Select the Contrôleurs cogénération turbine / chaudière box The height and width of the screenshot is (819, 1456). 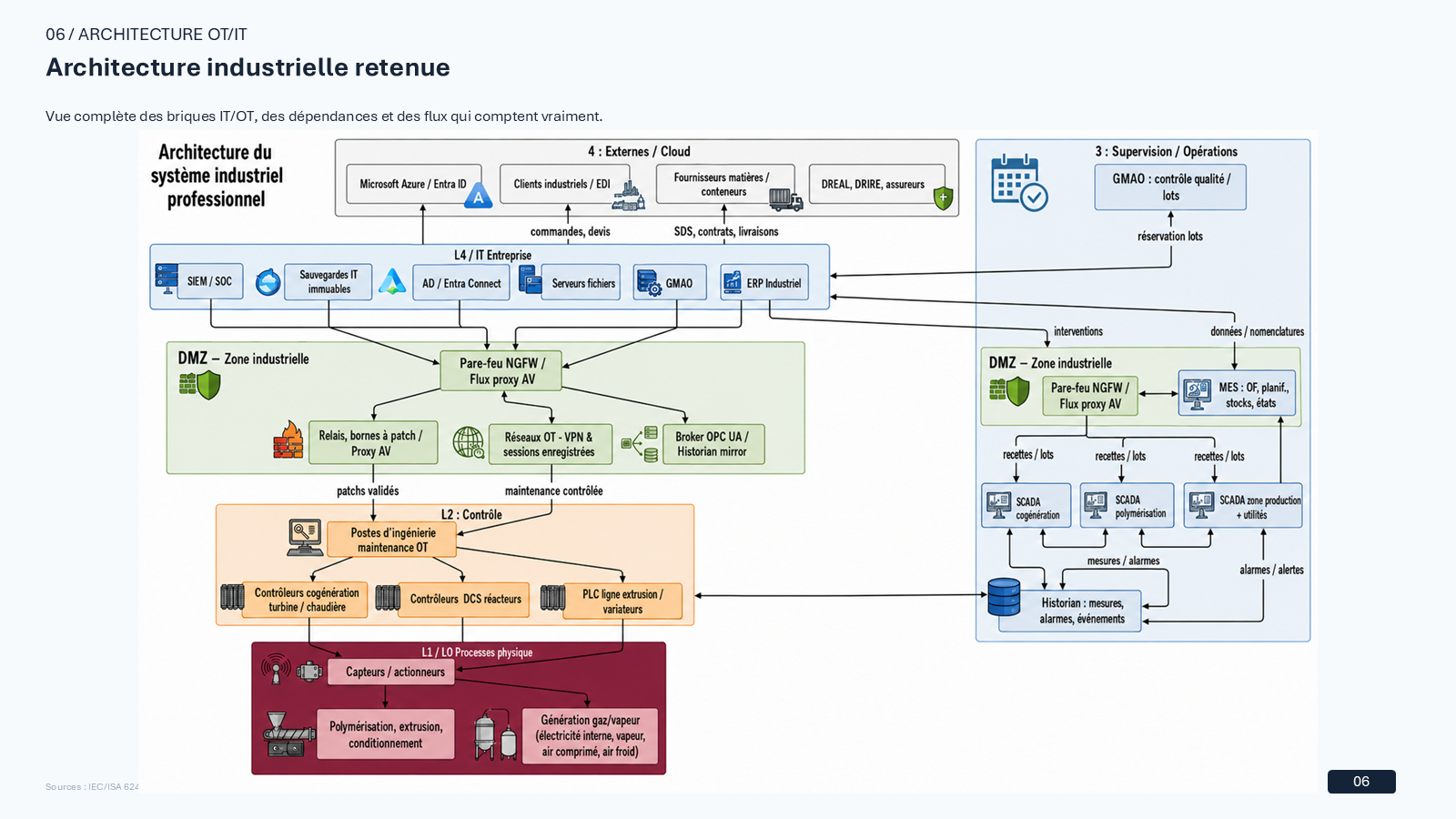[x=306, y=601]
